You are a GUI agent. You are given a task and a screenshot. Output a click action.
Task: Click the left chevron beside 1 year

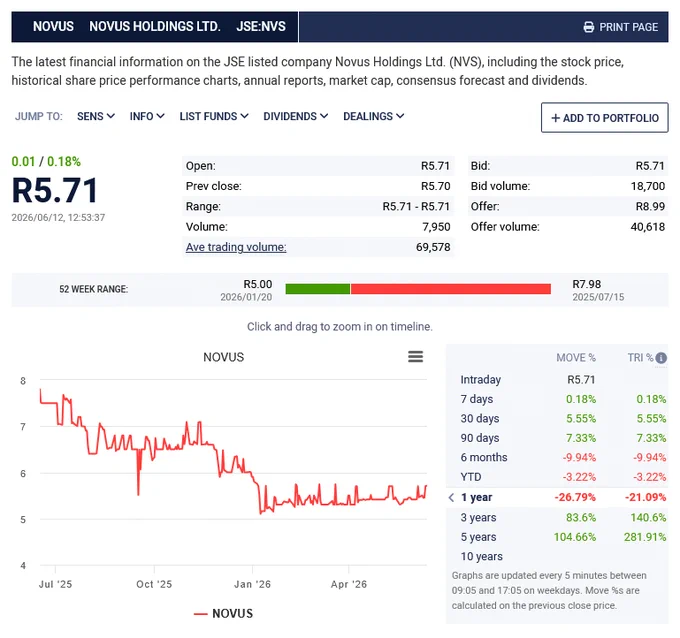click(x=451, y=497)
